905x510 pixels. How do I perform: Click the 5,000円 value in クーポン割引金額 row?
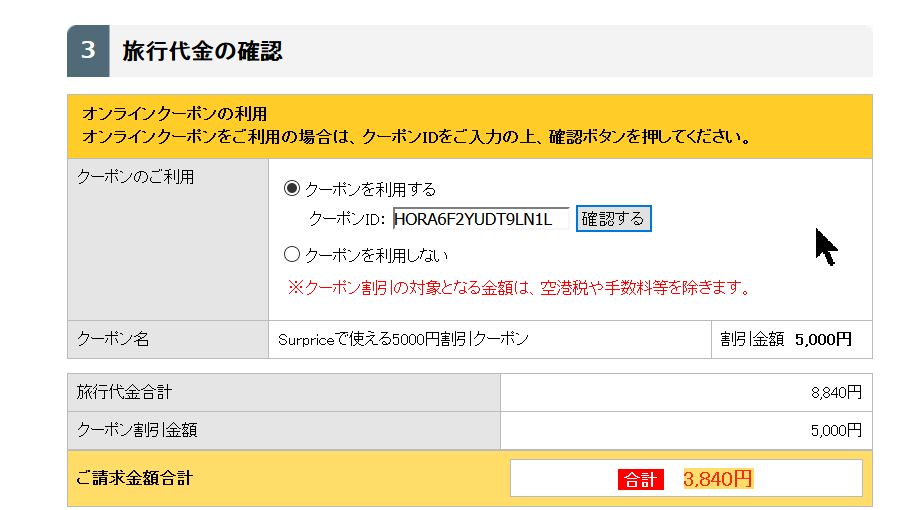click(x=836, y=430)
